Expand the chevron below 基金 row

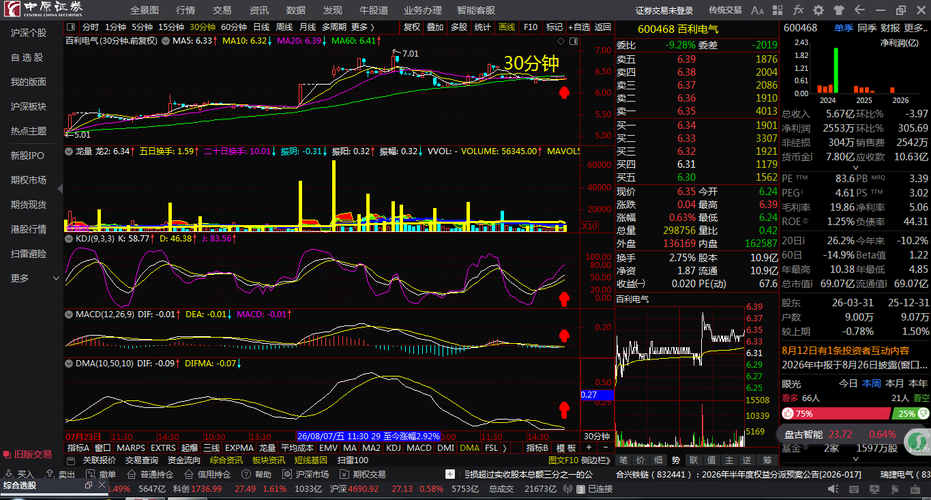point(855,459)
